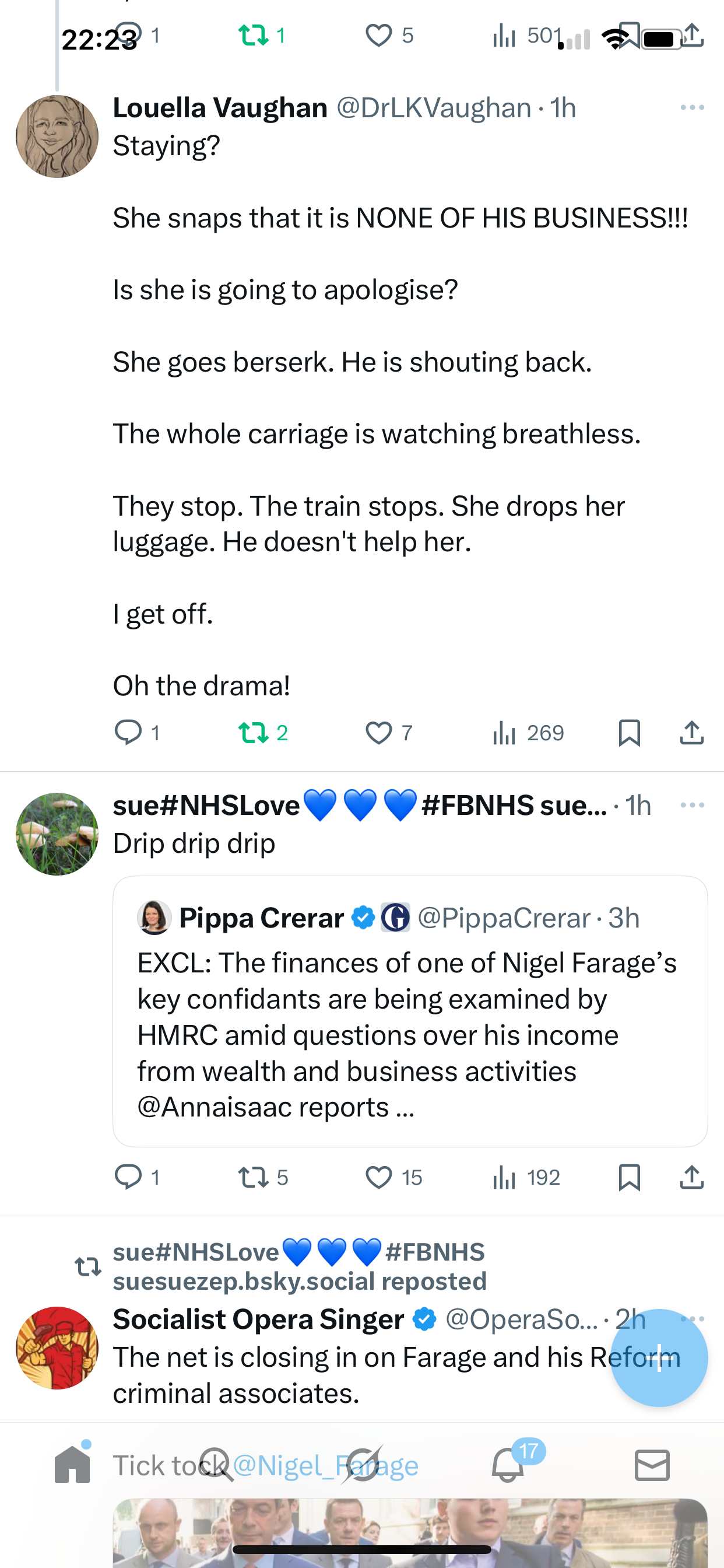
Task: Open the Messages envelope tab
Action: [652, 1465]
